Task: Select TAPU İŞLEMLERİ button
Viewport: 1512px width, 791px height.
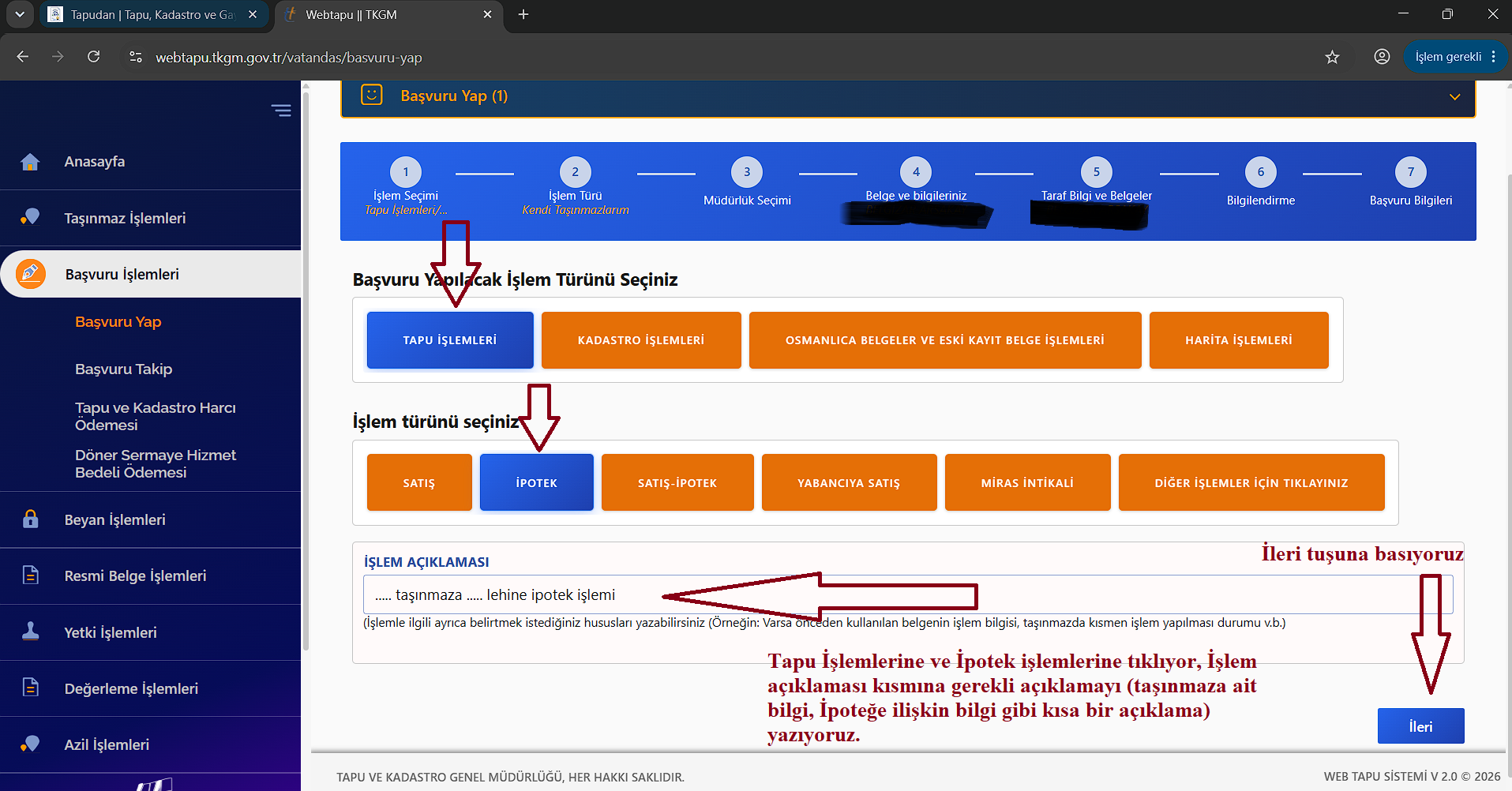Action: 450,340
